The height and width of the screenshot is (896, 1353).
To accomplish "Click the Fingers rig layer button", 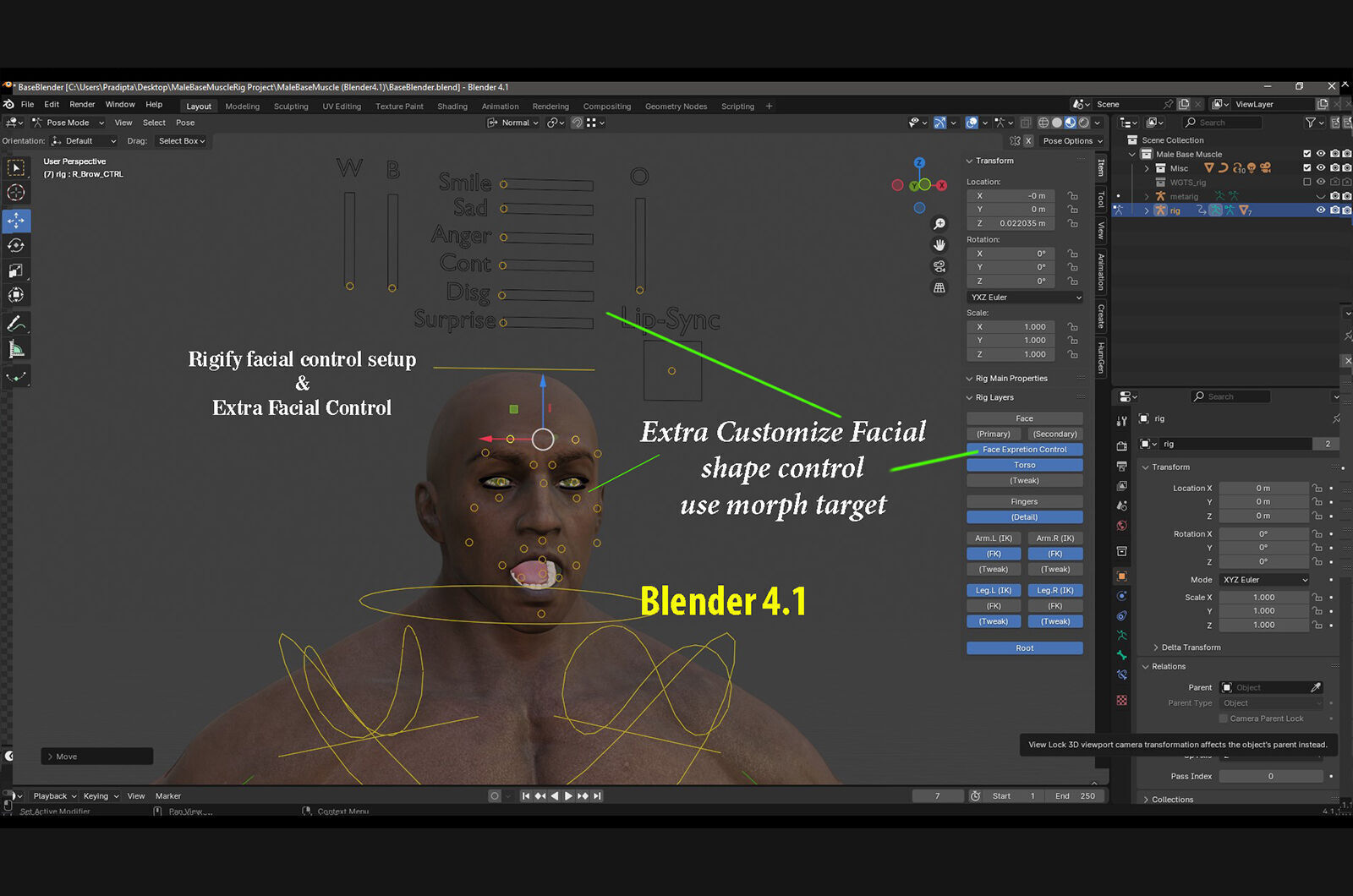I will point(1025,501).
